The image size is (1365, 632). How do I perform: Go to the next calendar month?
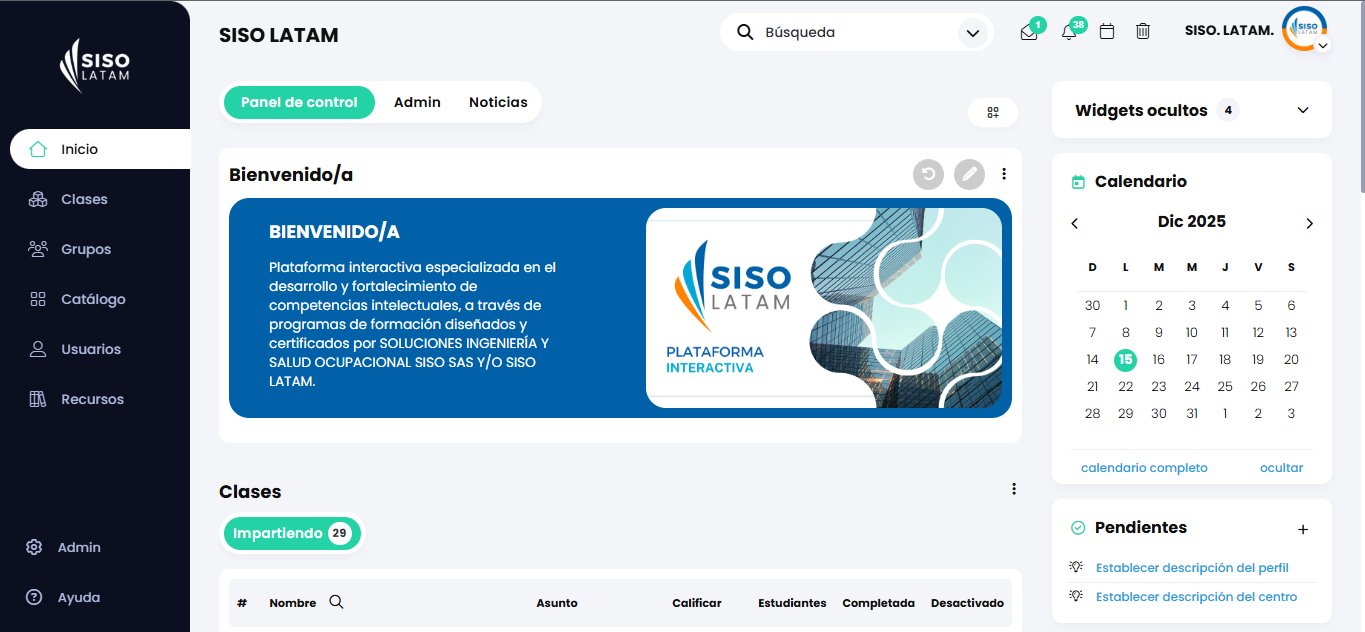pyautogui.click(x=1310, y=223)
